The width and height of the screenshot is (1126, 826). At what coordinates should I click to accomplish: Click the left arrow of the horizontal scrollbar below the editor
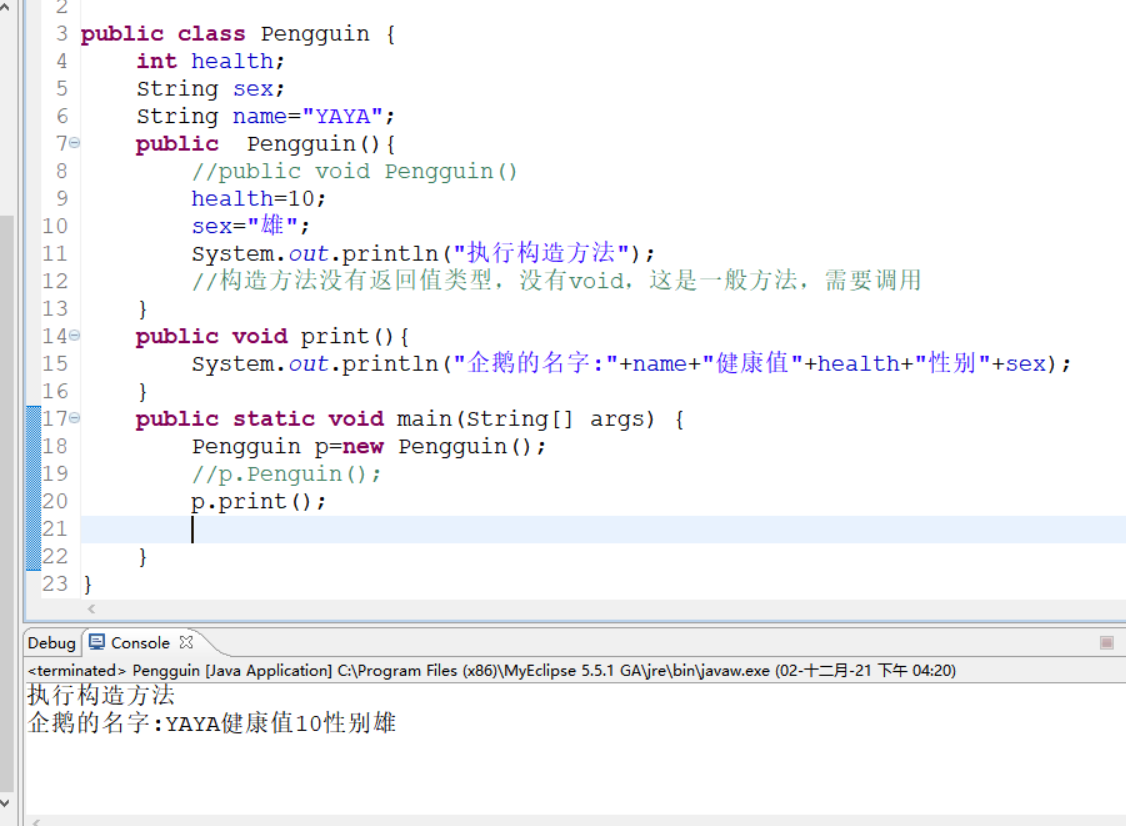pyautogui.click(x=89, y=609)
